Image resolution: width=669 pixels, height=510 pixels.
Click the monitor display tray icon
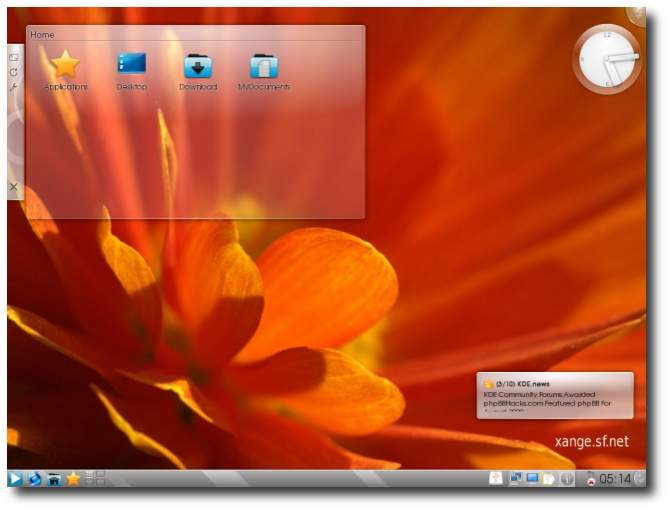[532, 478]
